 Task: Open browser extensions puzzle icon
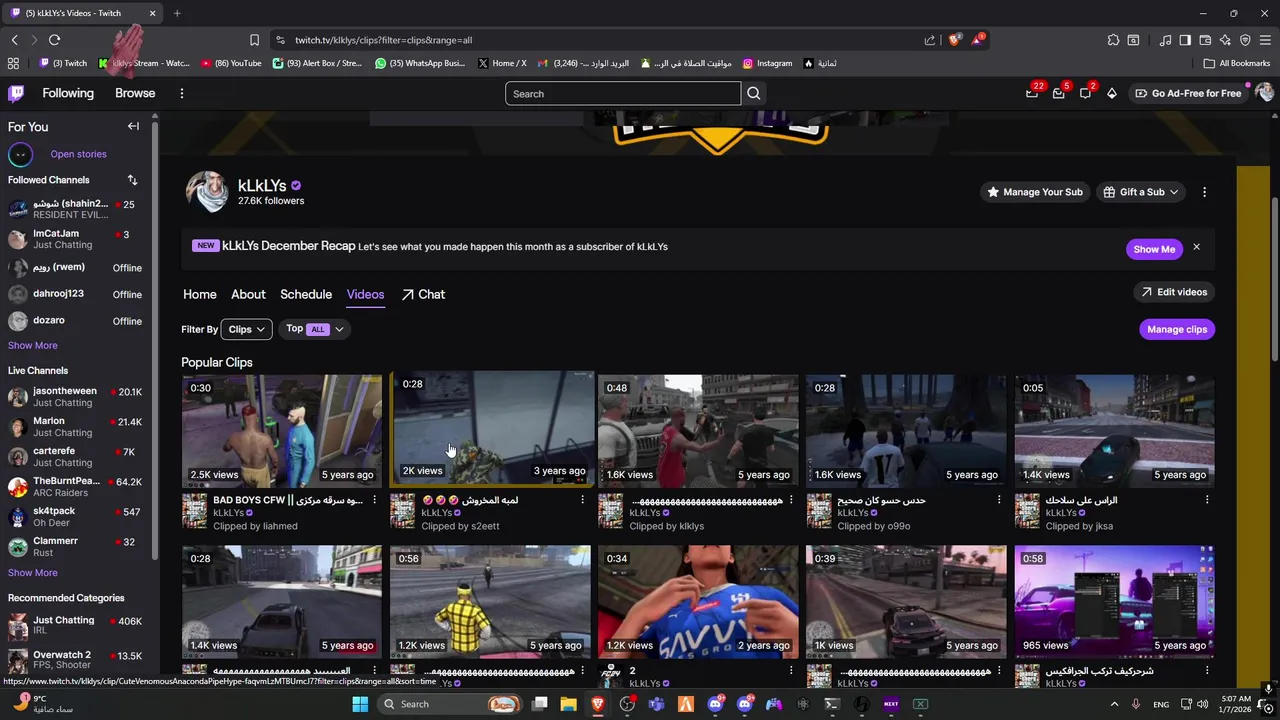point(1113,40)
